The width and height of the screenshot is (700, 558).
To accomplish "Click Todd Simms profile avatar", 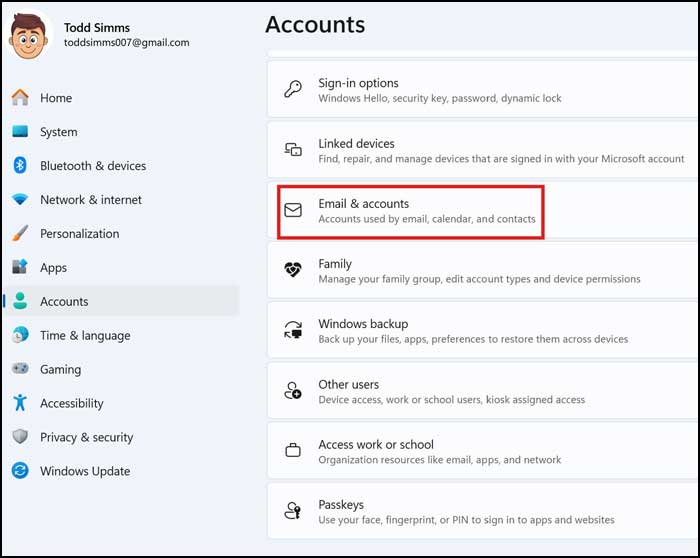I will click(28, 37).
